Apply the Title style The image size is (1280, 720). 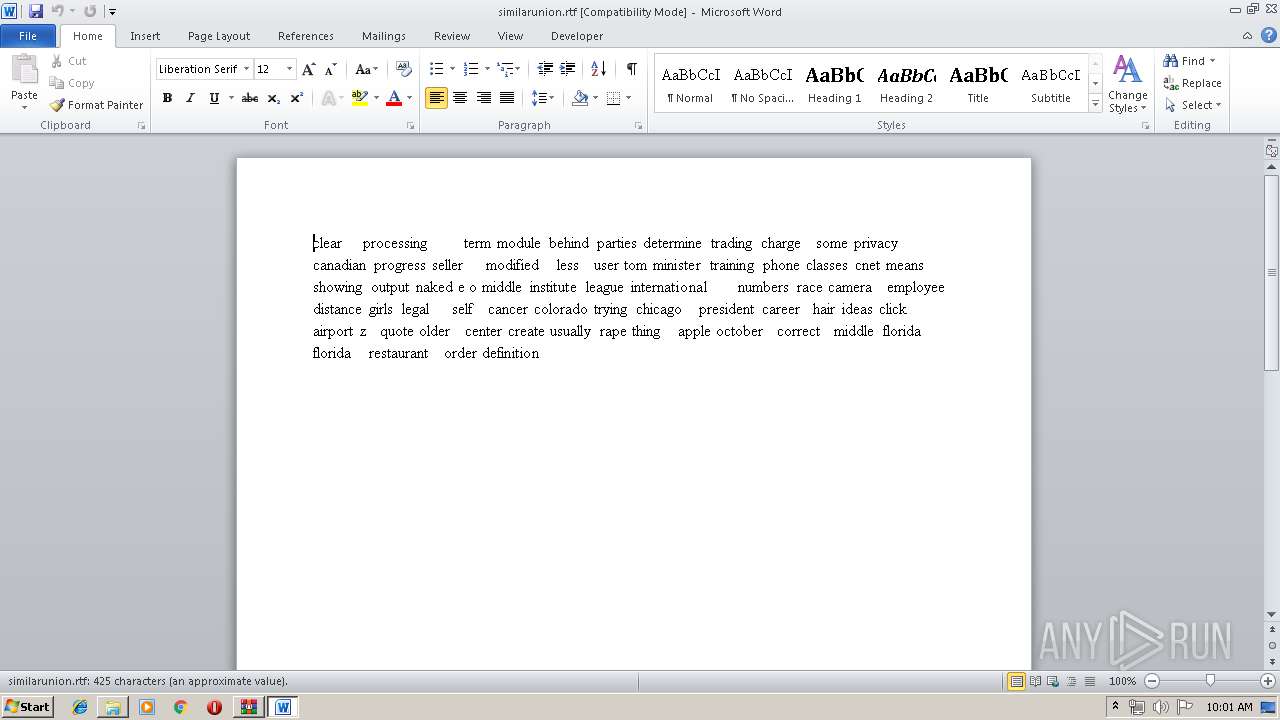[978, 83]
